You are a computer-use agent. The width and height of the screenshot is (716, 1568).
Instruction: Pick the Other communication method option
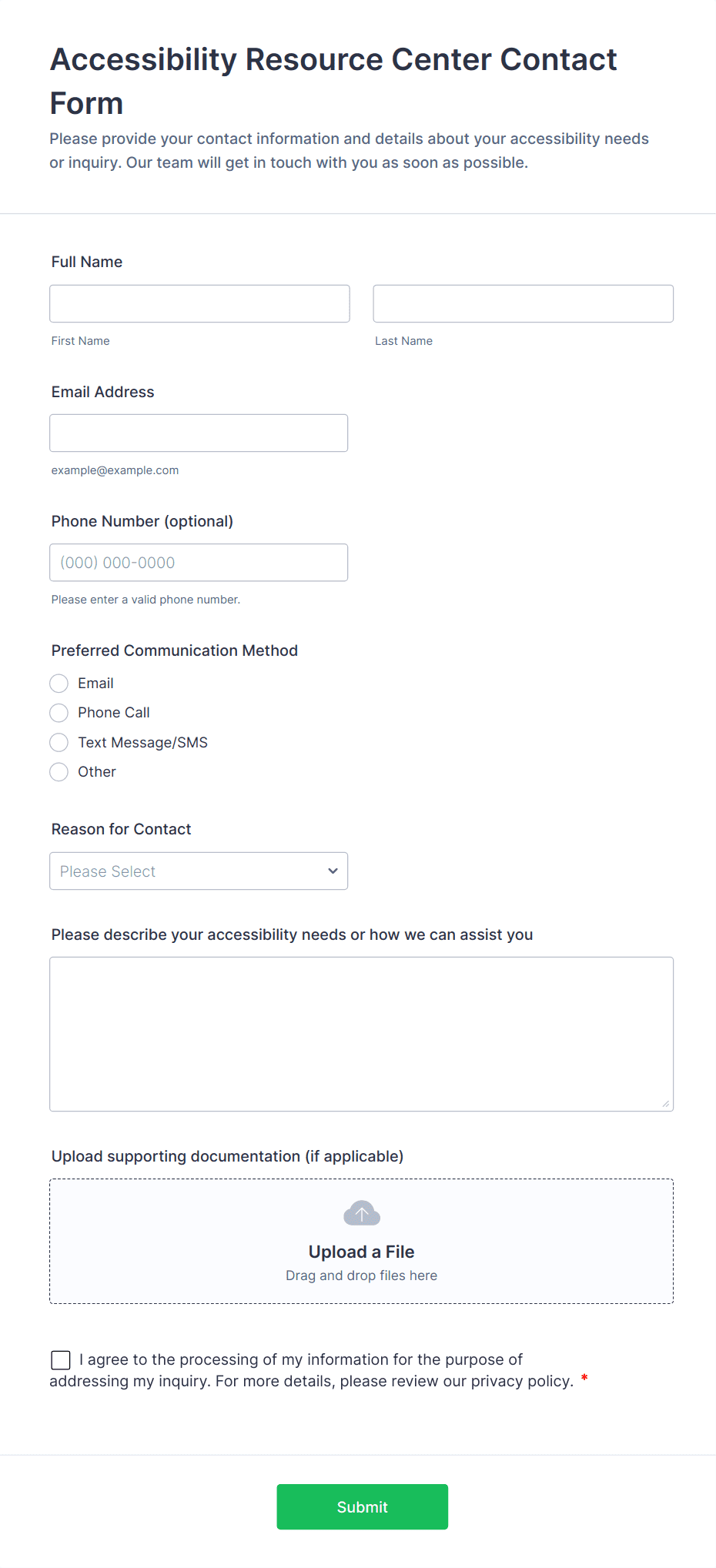[59, 772]
